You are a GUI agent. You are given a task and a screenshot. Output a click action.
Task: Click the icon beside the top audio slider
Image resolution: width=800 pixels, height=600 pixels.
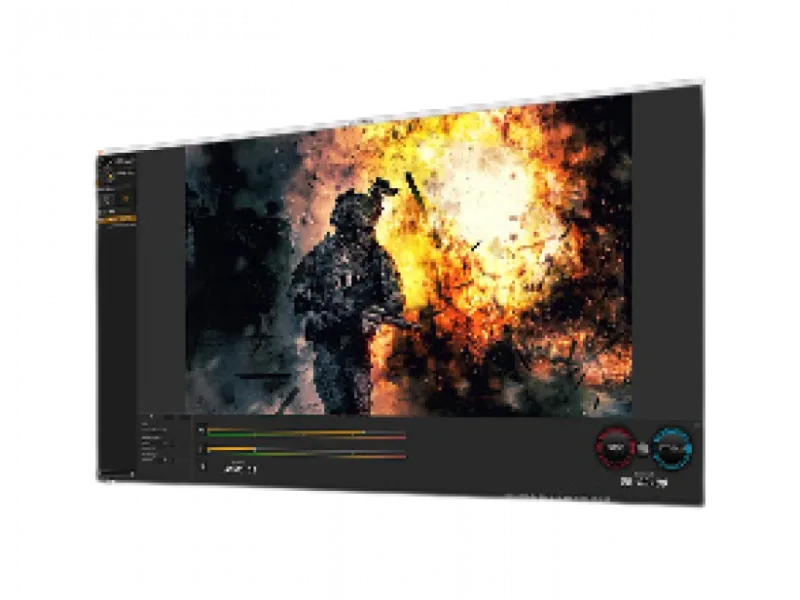point(201,431)
